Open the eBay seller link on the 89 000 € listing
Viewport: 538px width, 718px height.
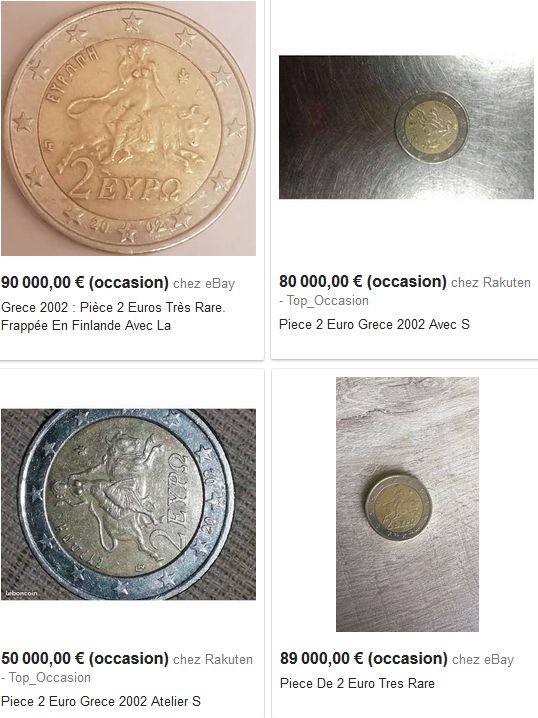pos(483,660)
